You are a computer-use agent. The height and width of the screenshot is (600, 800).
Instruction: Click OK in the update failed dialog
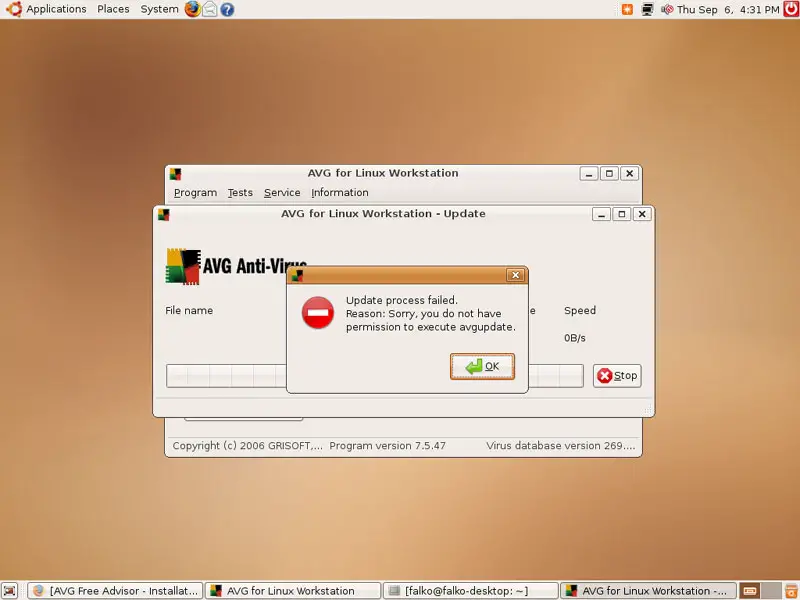482,366
